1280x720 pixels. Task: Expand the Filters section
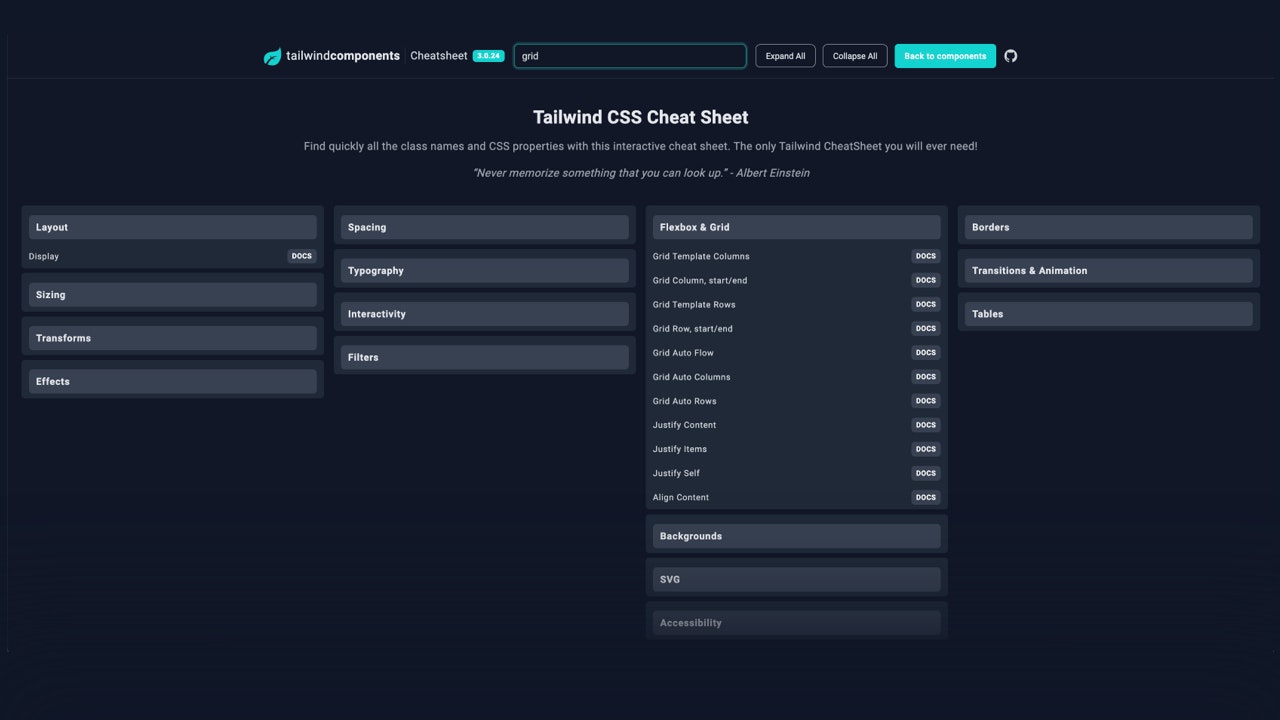pyautogui.click(x=485, y=357)
